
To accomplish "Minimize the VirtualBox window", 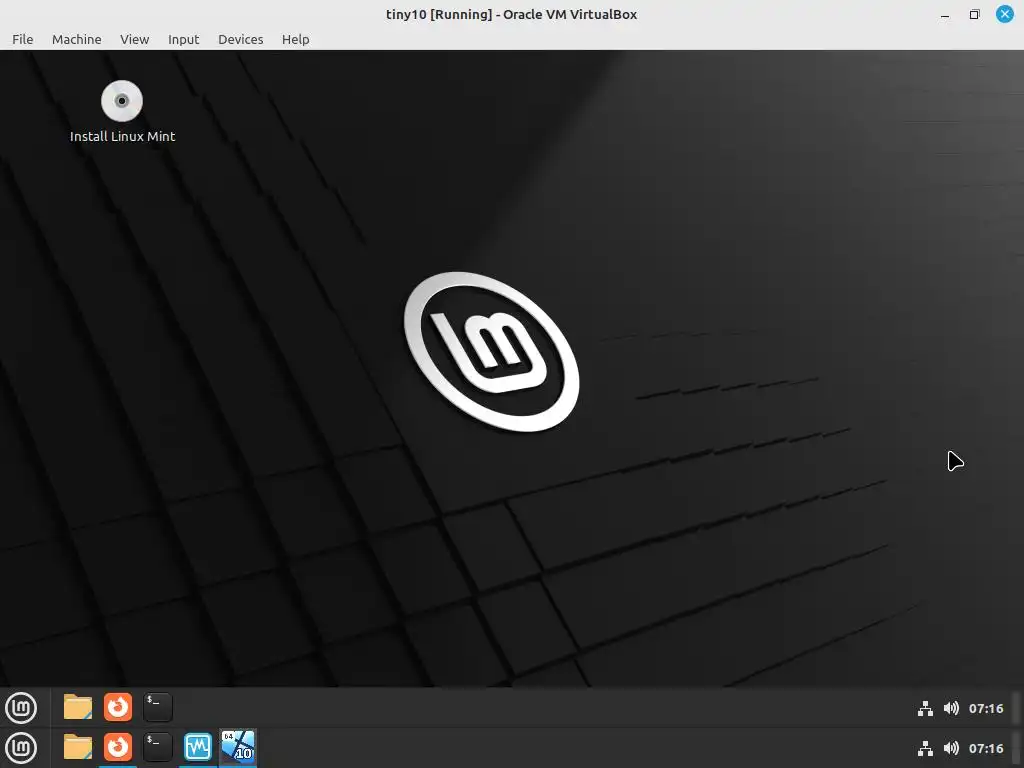I will [x=944, y=14].
